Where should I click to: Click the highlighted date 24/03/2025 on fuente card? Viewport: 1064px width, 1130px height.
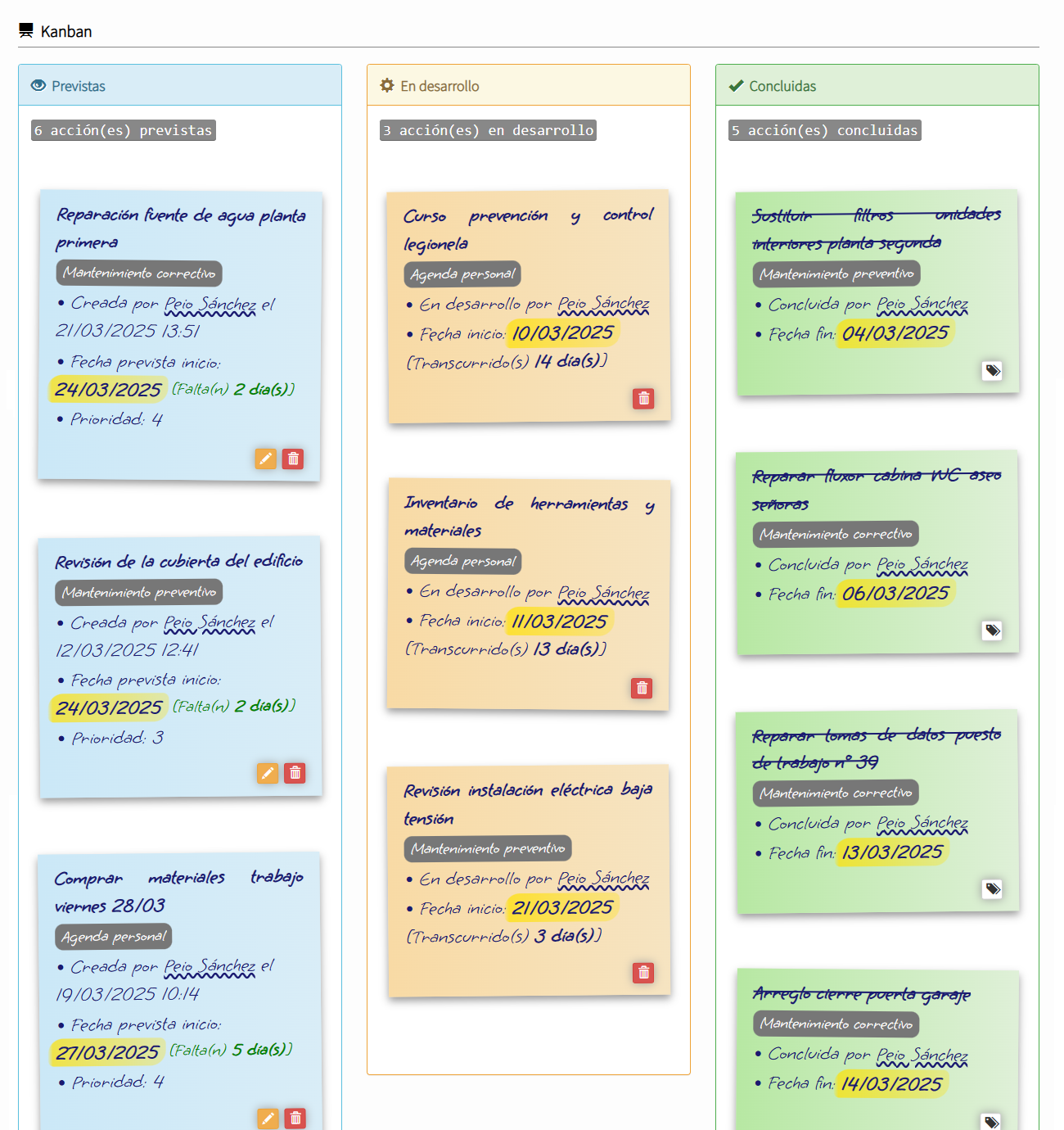(108, 390)
